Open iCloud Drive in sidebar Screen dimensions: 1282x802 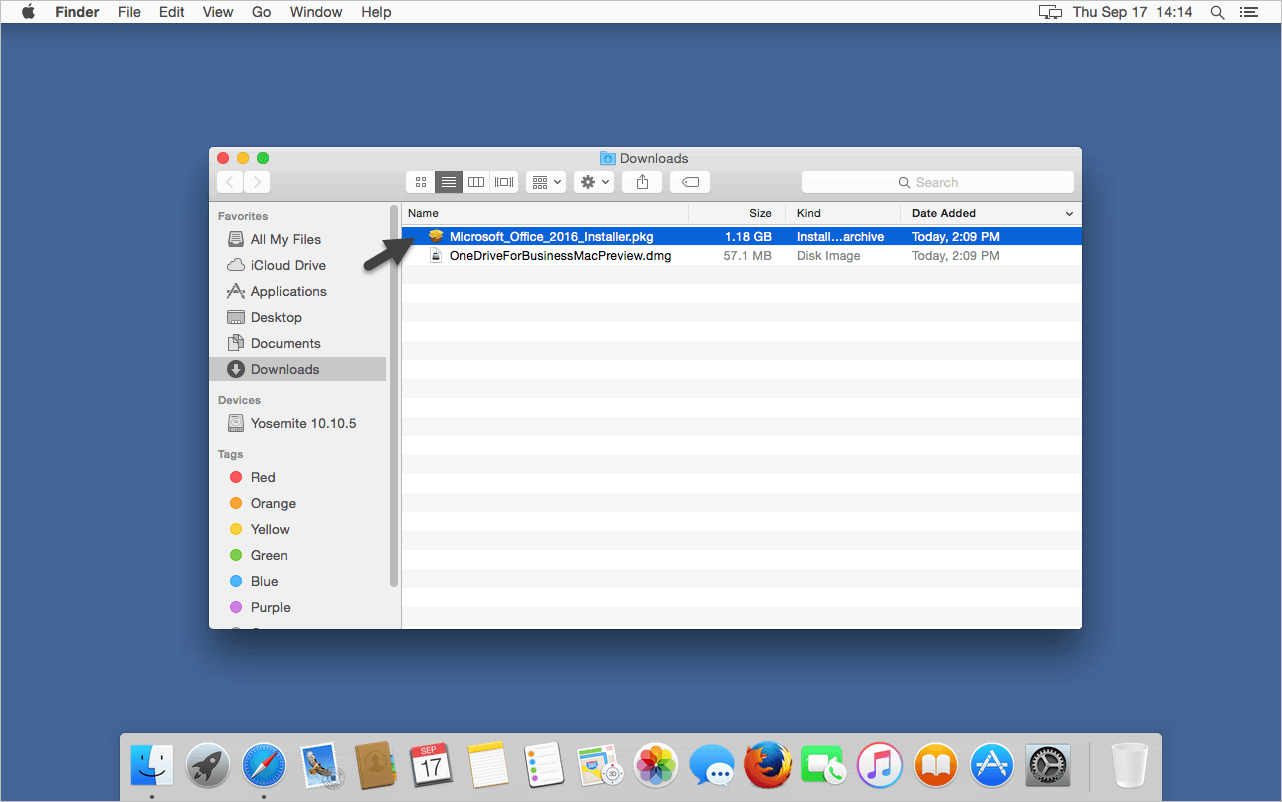point(297,265)
